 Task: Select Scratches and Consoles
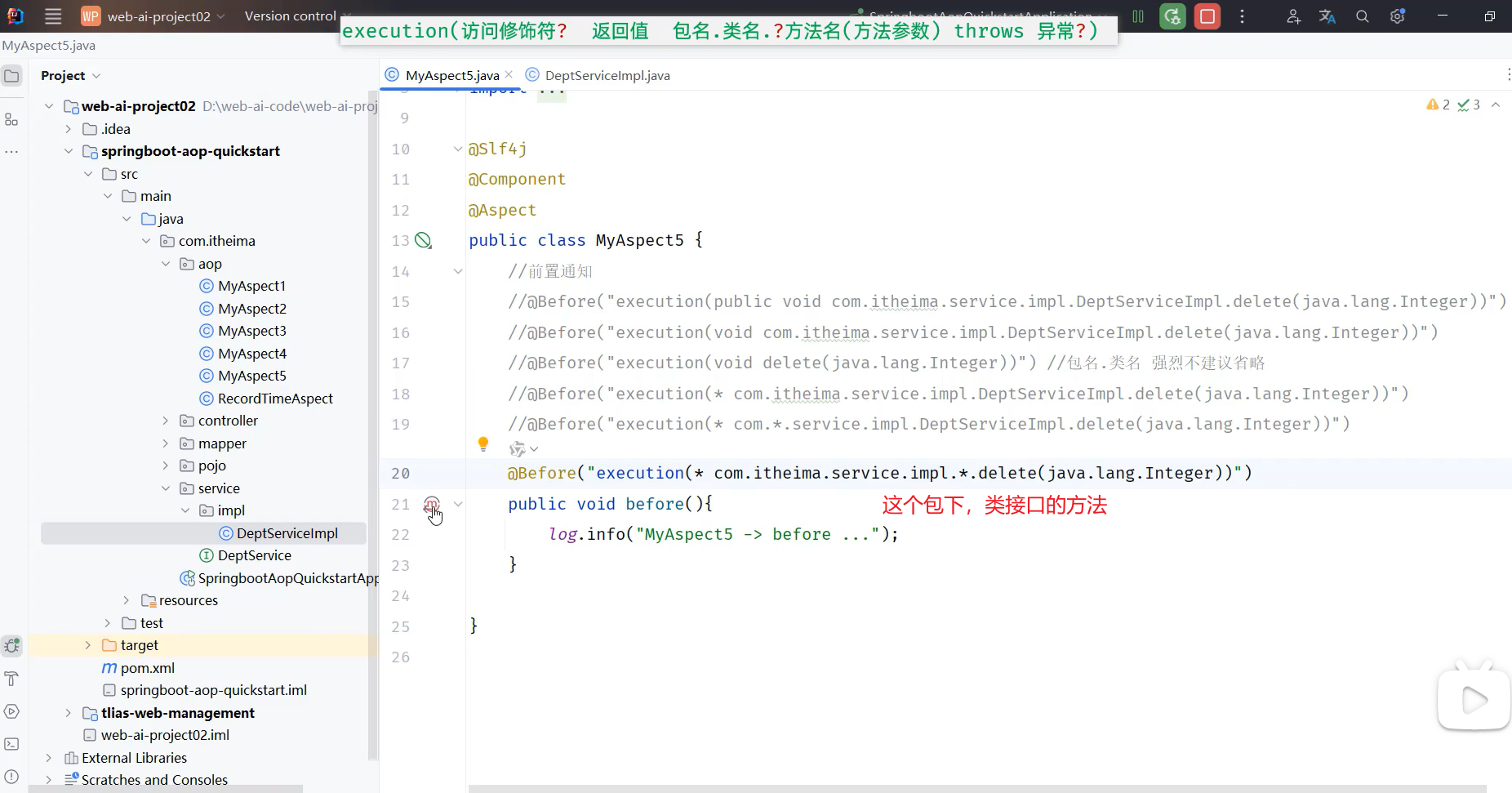[145, 780]
